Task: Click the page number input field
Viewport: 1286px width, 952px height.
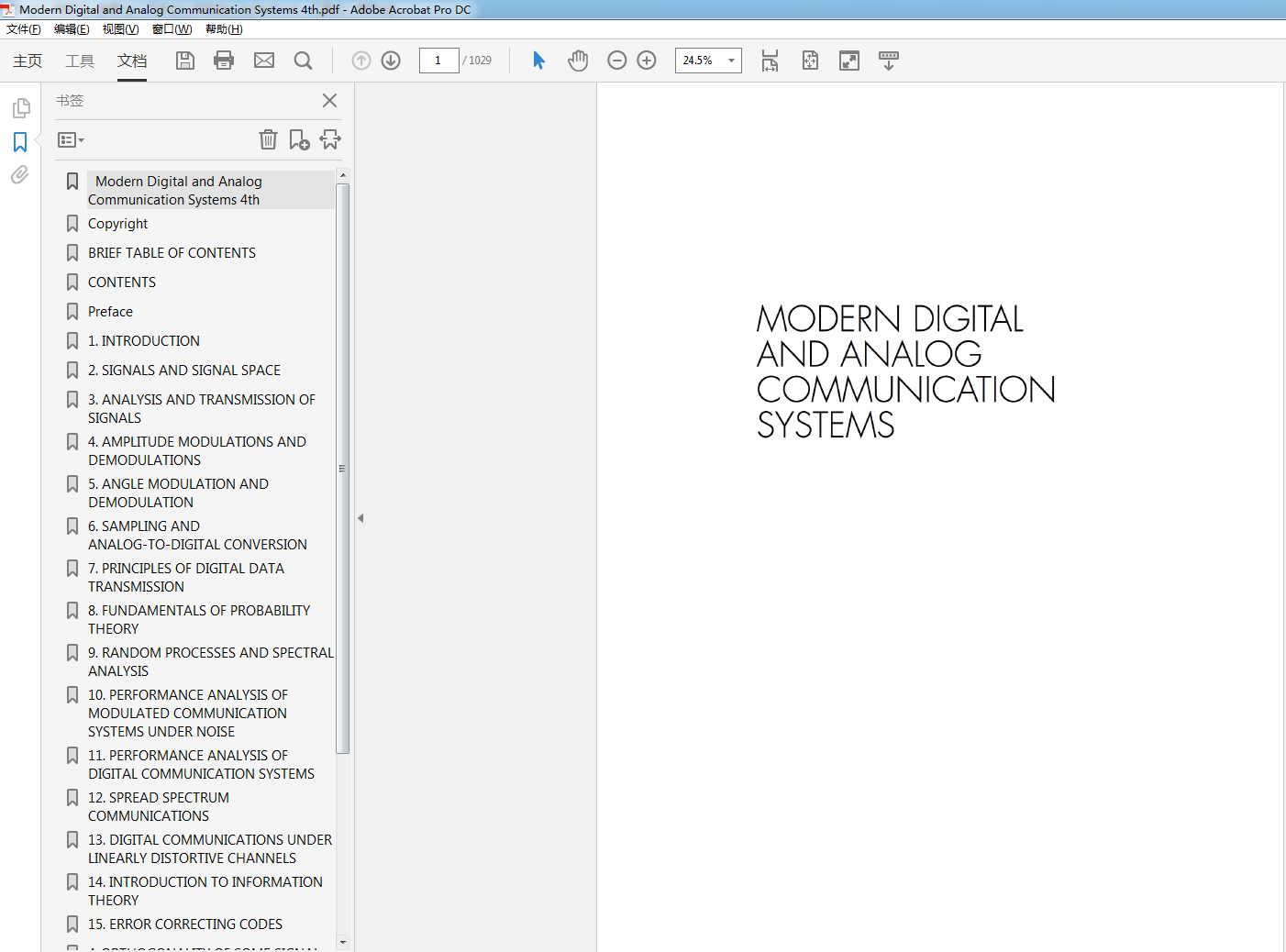Action: coord(438,61)
